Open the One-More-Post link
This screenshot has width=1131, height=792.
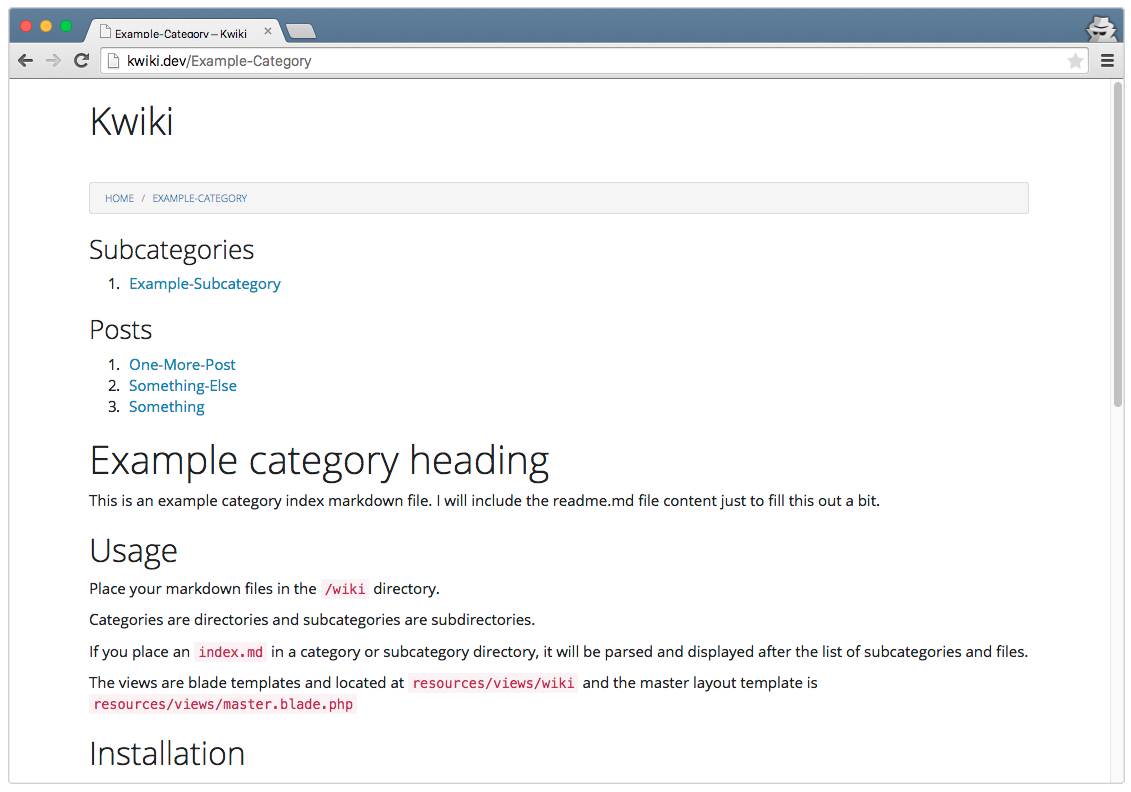182,364
